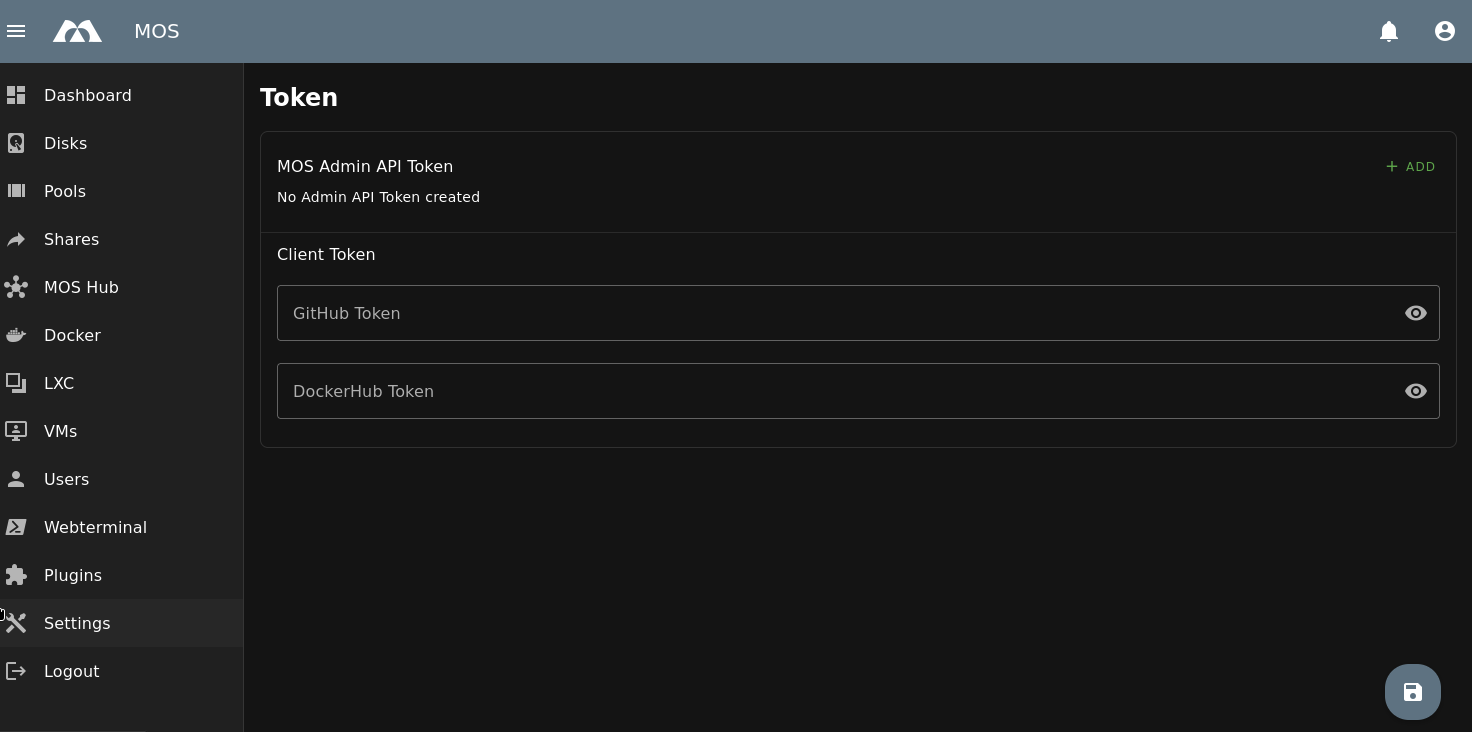
Task: Show the GitHub Token value
Action: (x=1415, y=313)
